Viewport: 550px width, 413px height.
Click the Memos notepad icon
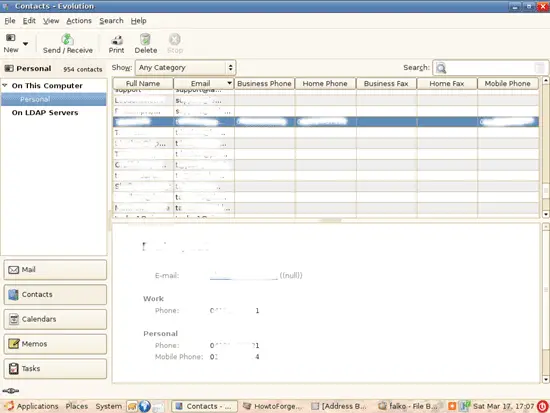14,344
